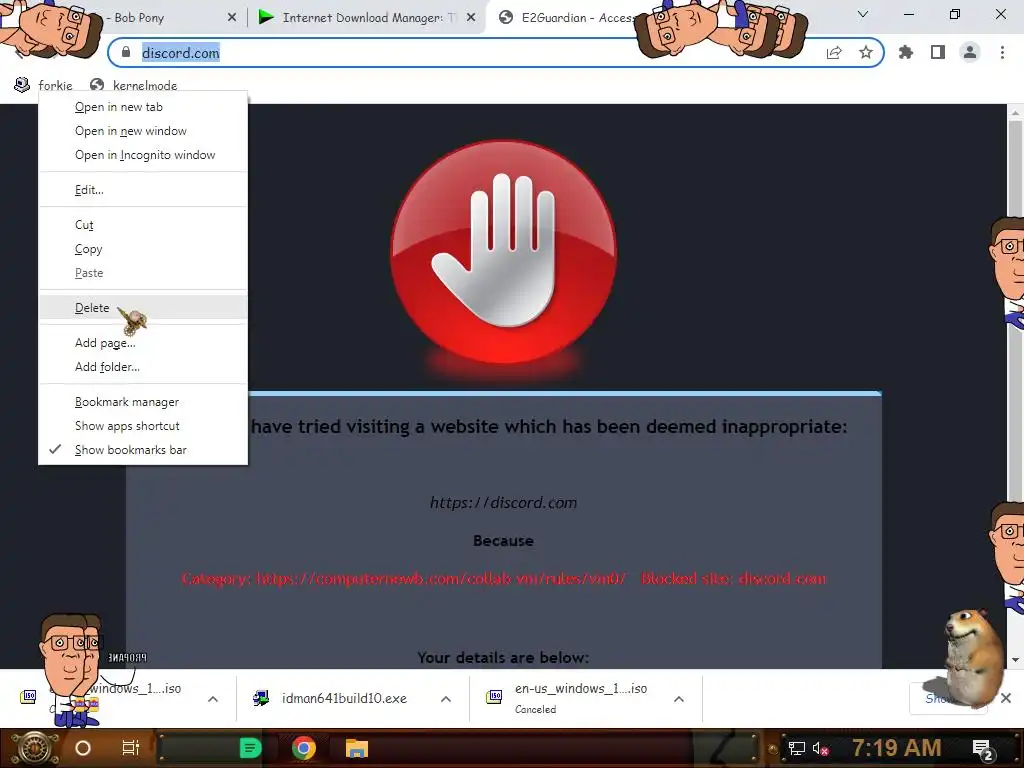Expand options for first windows iso download

(x=213, y=699)
